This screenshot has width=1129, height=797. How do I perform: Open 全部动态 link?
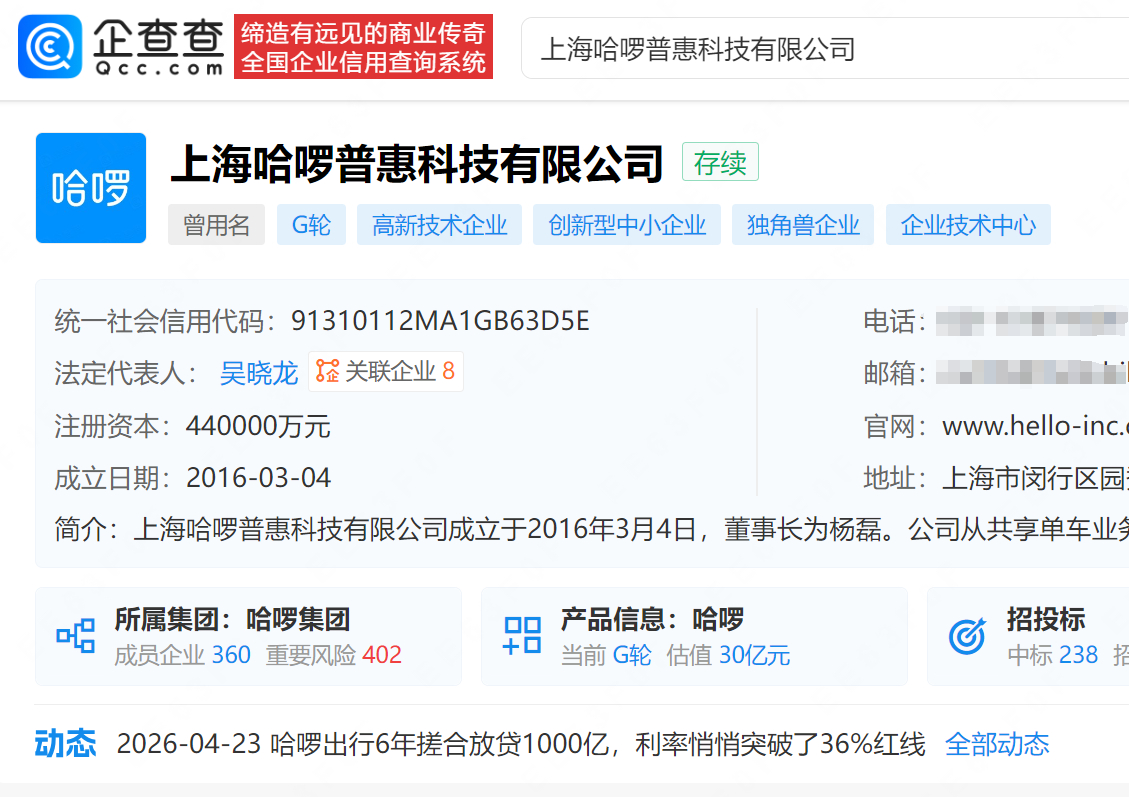997,744
